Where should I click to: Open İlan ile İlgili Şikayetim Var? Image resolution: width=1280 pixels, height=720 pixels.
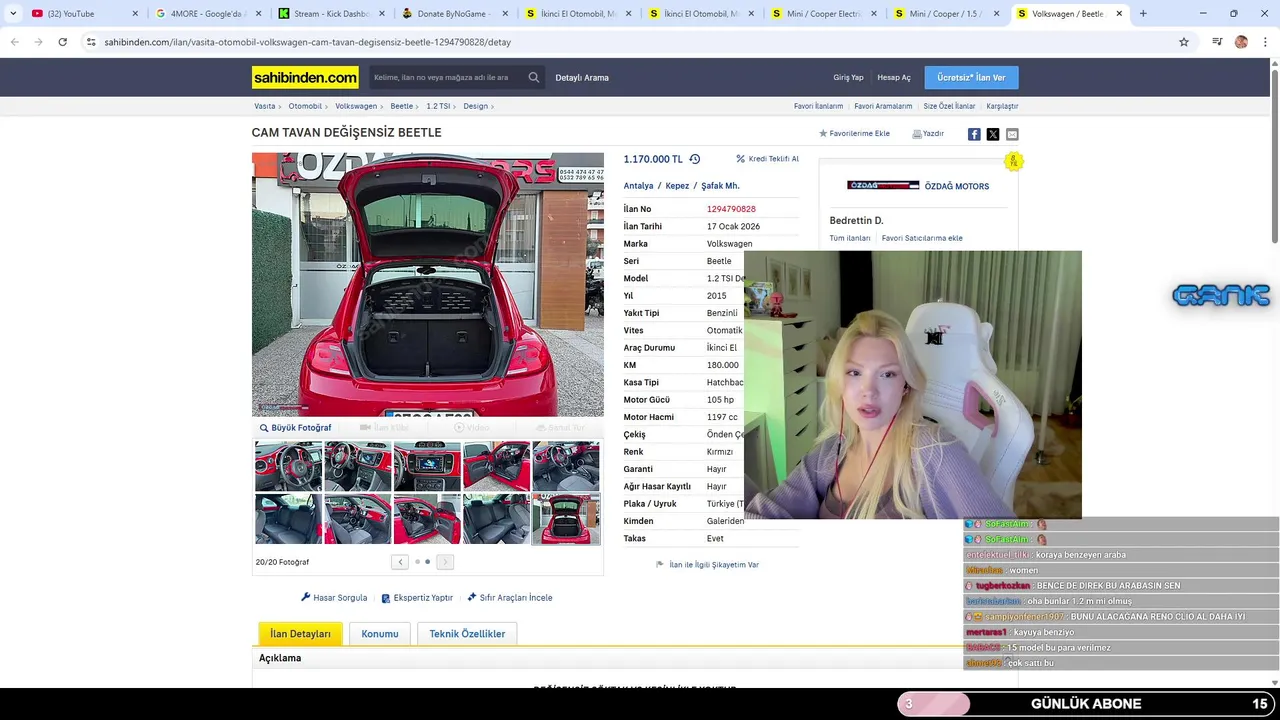point(707,565)
